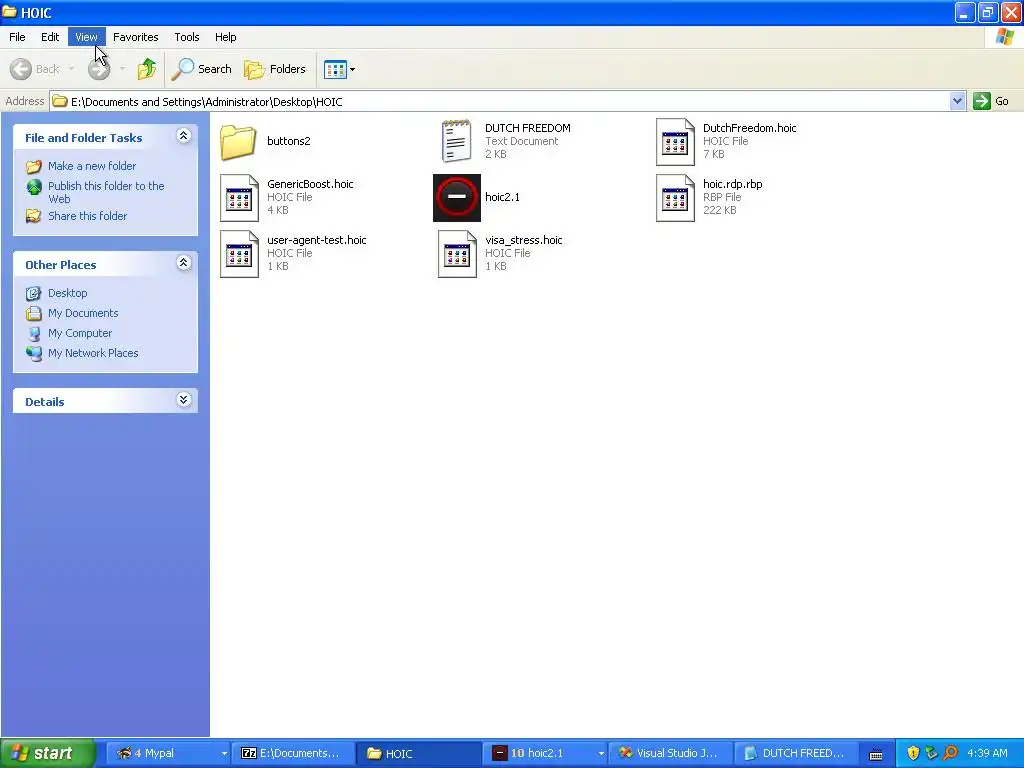The width and height of the screenshot is (1024, 768).
Task: Go to My Network Places link
Action: (x=93, y=353)
